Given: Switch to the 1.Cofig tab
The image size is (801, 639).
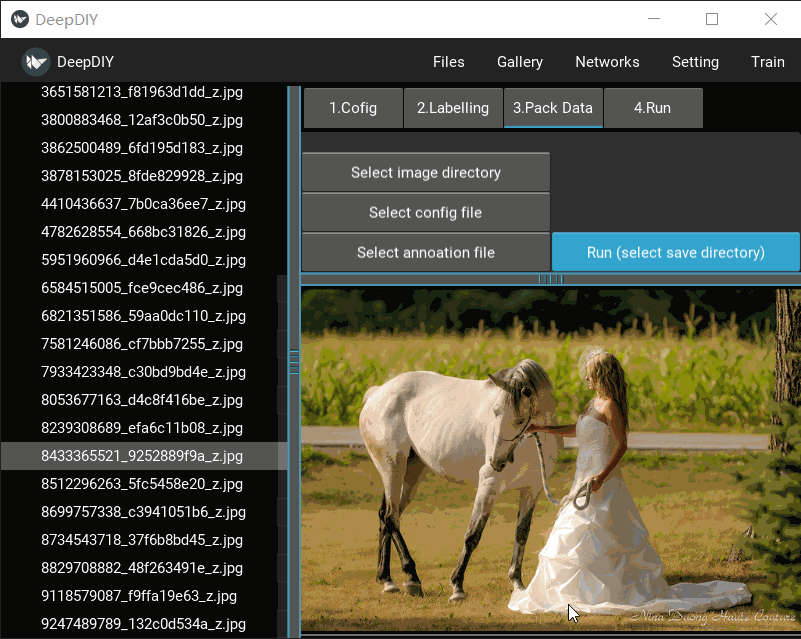Looking at the screenshot, I should (x=353, y=108).
